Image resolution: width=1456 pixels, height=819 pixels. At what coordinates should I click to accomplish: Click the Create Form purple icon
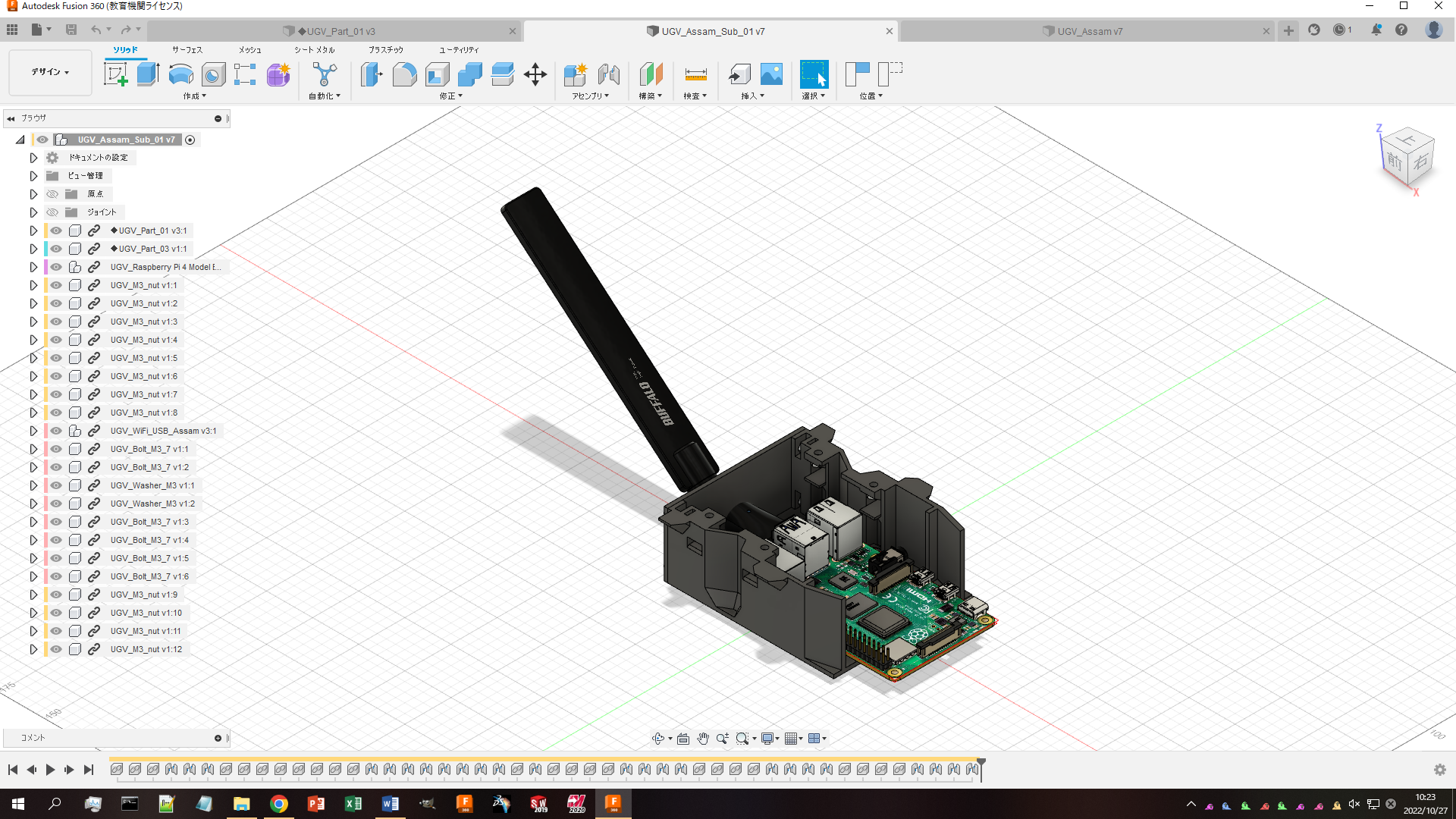pyautogui.click(x=278, y=74)
